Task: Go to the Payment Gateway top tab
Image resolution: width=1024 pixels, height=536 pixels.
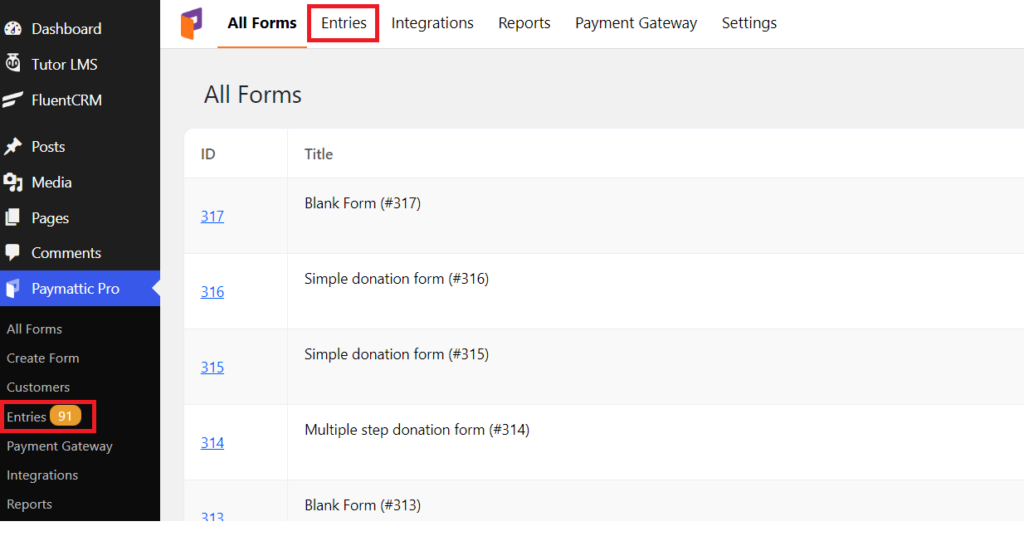Action: tap(636, 23)
